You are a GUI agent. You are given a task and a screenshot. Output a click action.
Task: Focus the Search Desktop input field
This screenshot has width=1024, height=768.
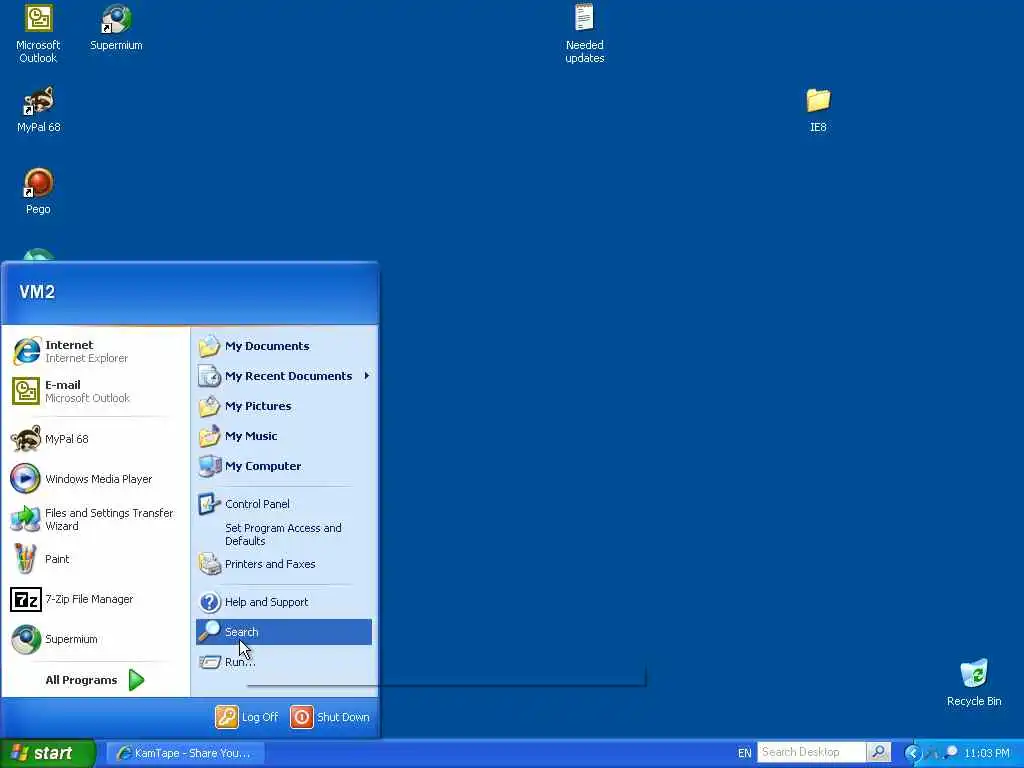[x=812, y=752]
